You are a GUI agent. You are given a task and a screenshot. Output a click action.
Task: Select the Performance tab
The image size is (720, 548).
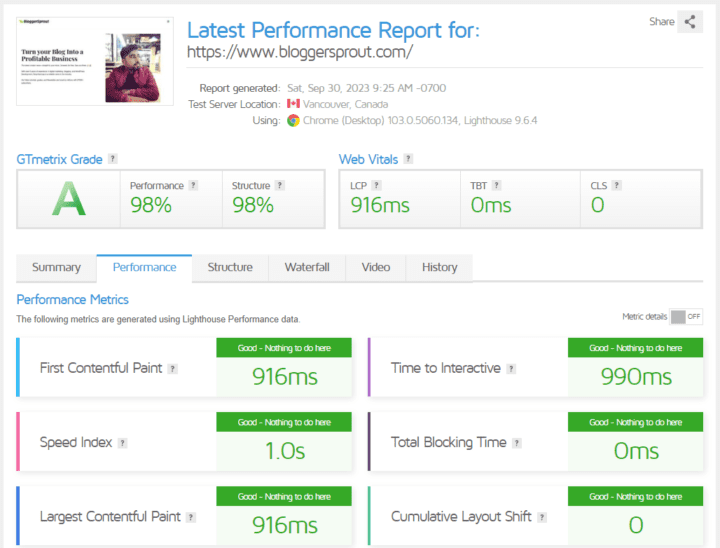145,267
